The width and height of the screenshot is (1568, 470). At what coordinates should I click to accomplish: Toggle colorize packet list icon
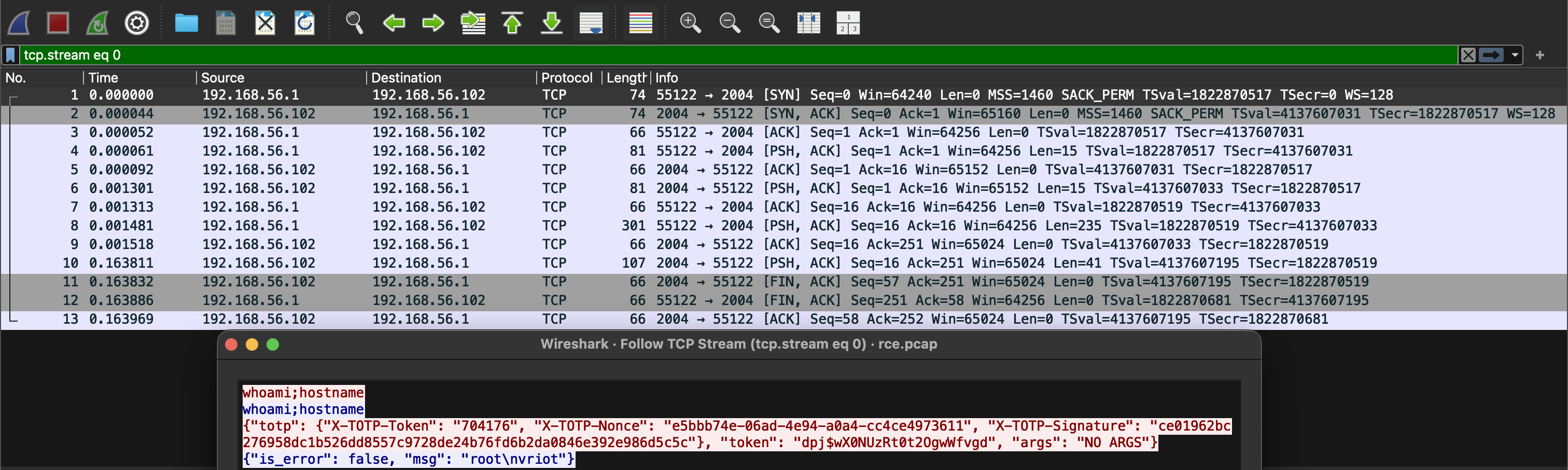coord(640,23)
